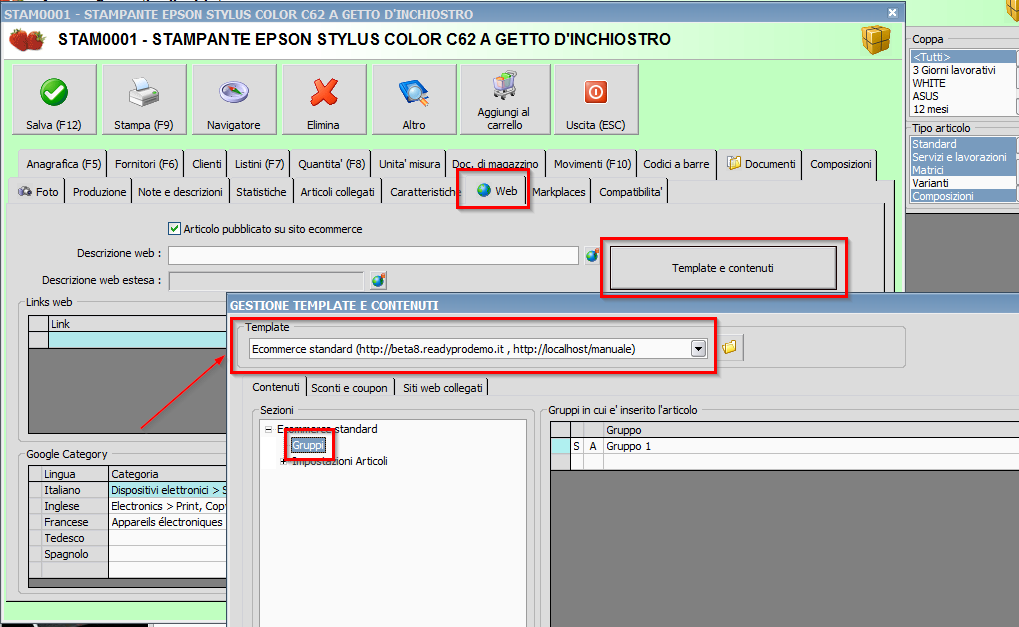Click the highlighted empty Link table cell

137,340
